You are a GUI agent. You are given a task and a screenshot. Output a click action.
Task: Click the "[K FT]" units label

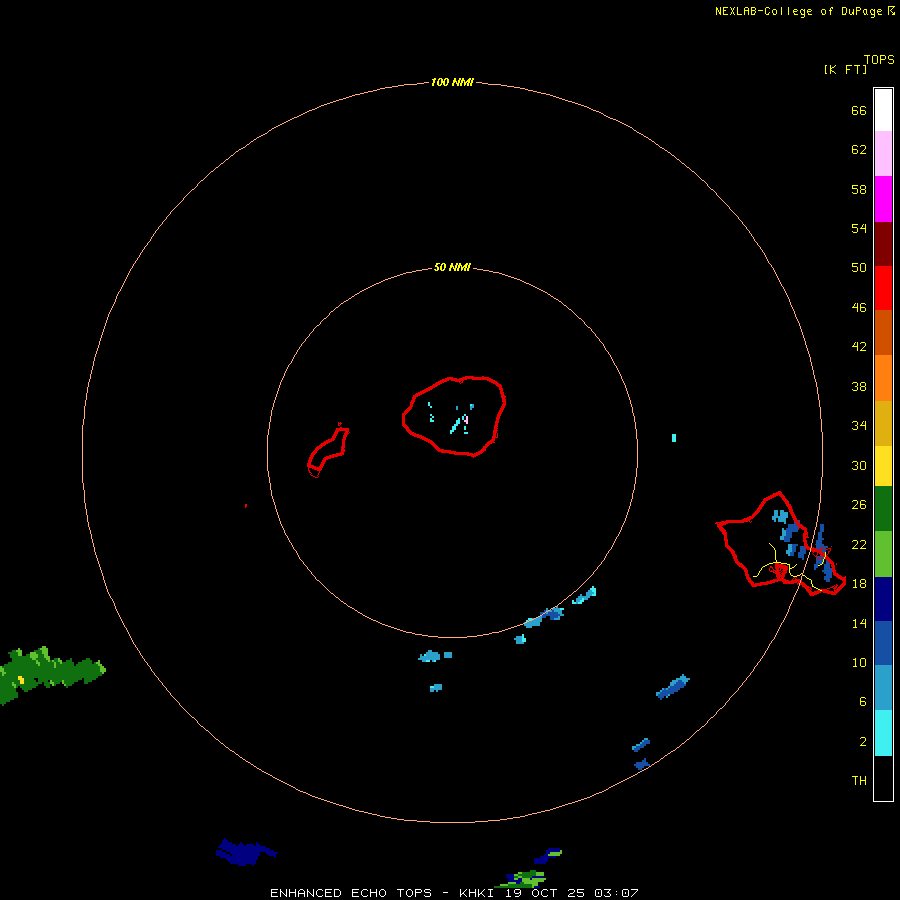[845, 69]
